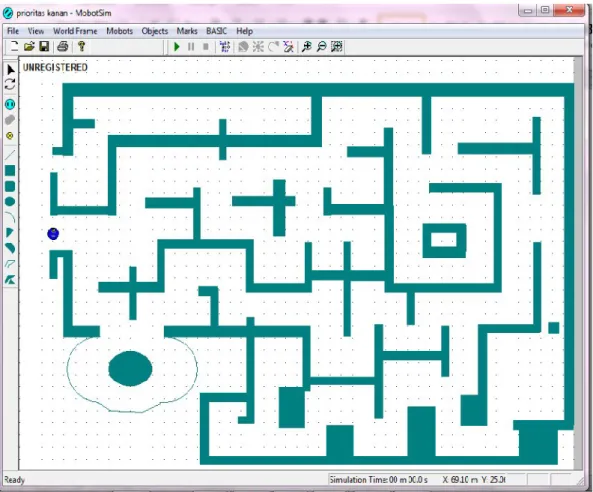Select the line drawing tool
The width and height of the screenshot is (593, 492).
click(x=10, y=155)
